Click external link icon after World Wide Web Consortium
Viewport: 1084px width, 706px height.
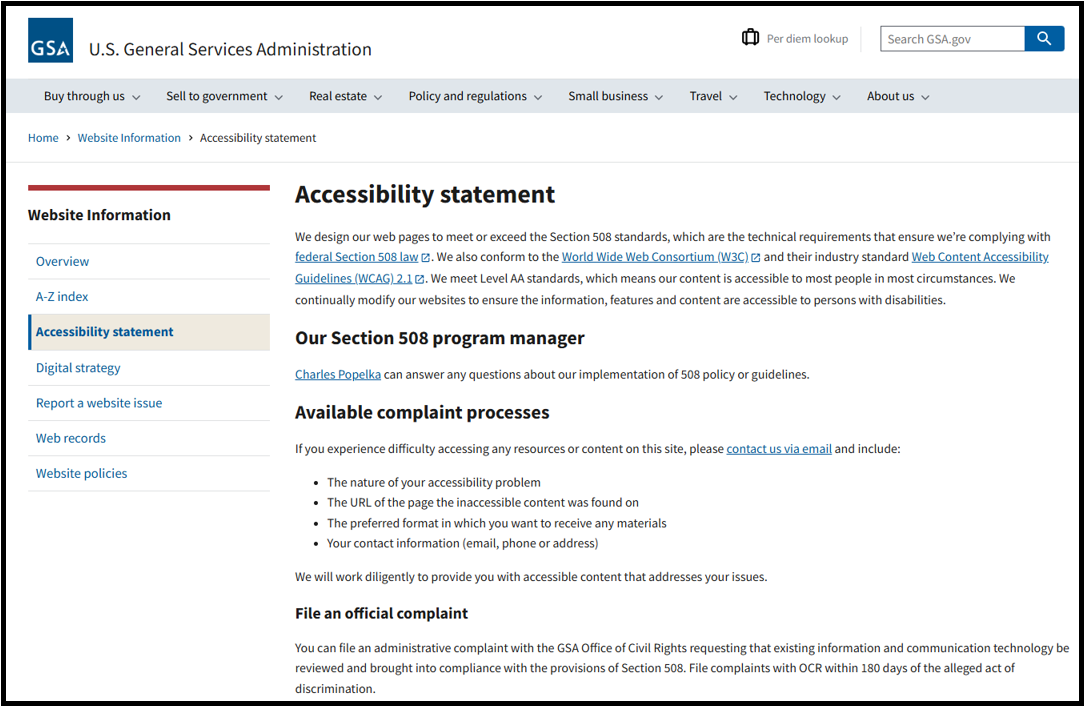click(x=756, y=258)
